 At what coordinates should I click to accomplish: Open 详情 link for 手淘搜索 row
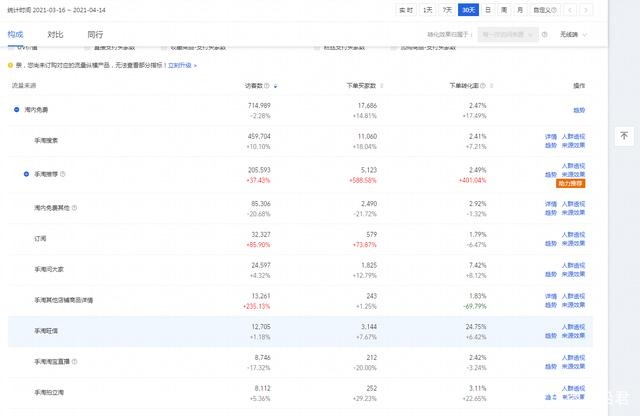click(x=551, y=136)
